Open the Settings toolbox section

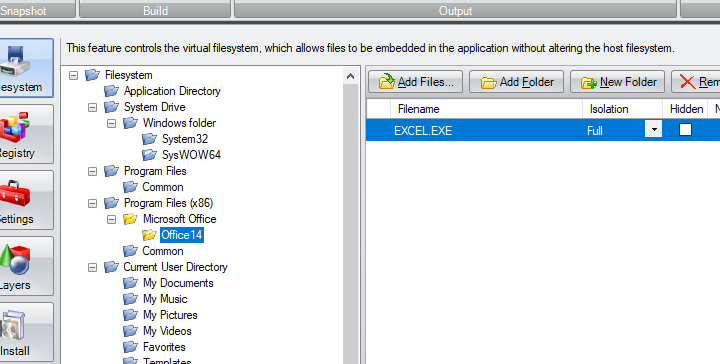pos(26,200)
